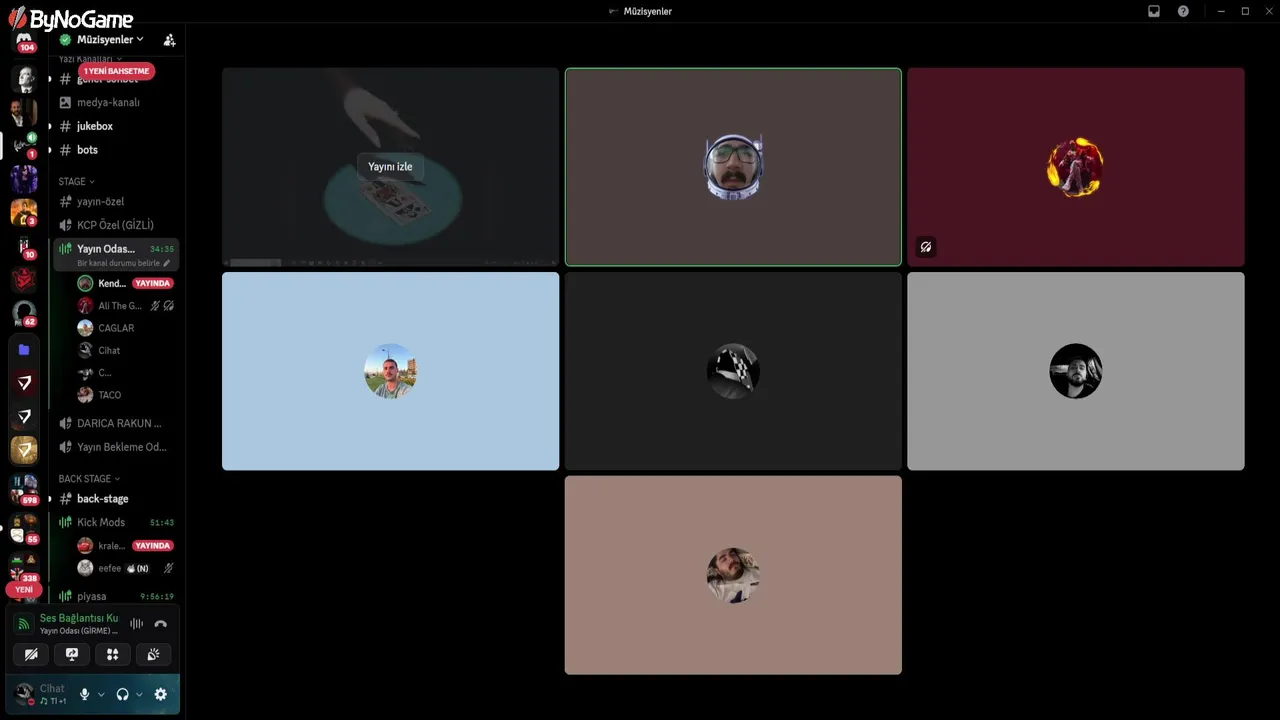Open the server folder with purple icon

[24, 350]
